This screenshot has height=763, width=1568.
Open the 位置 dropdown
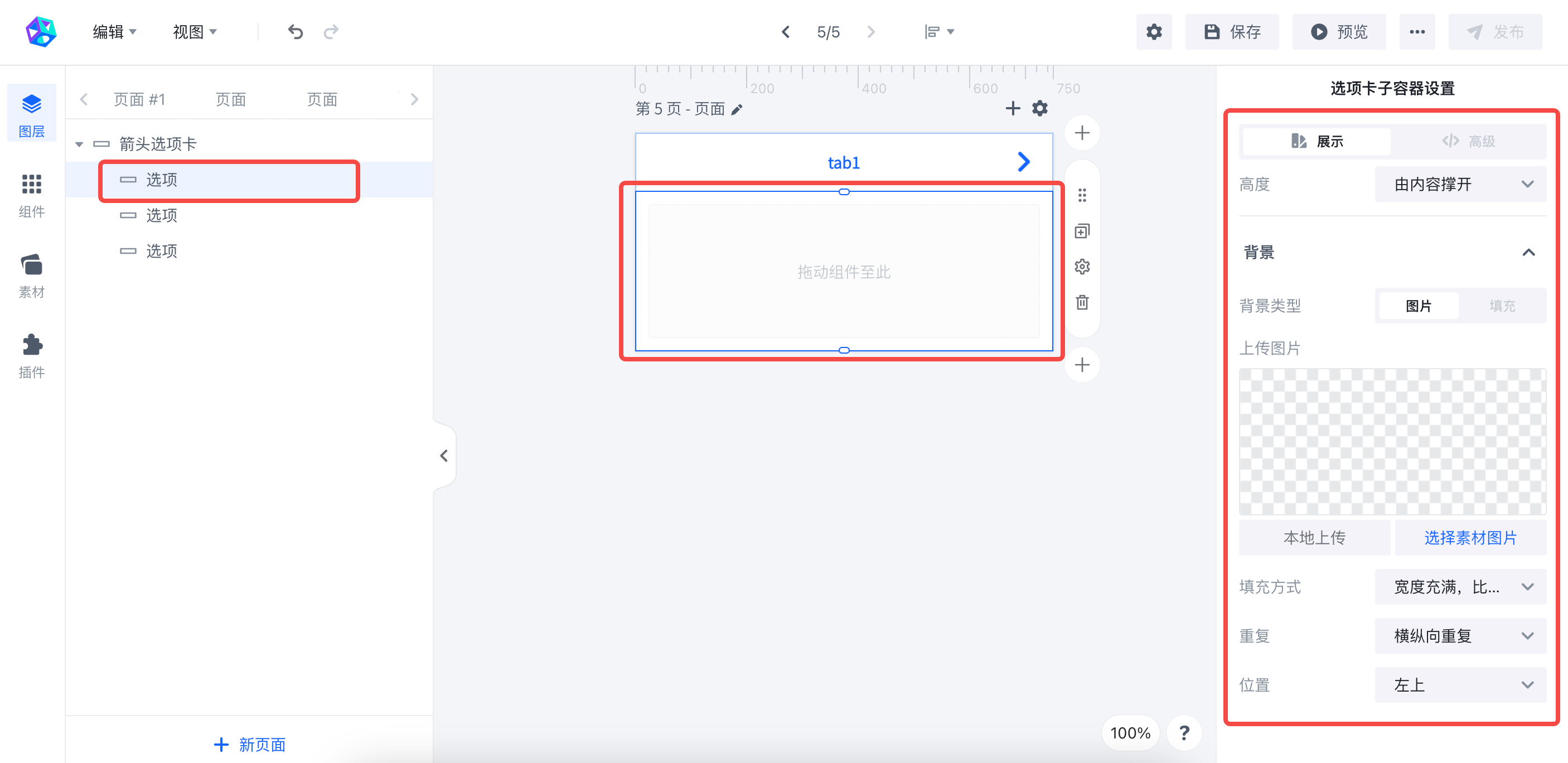coord(1460,684)
